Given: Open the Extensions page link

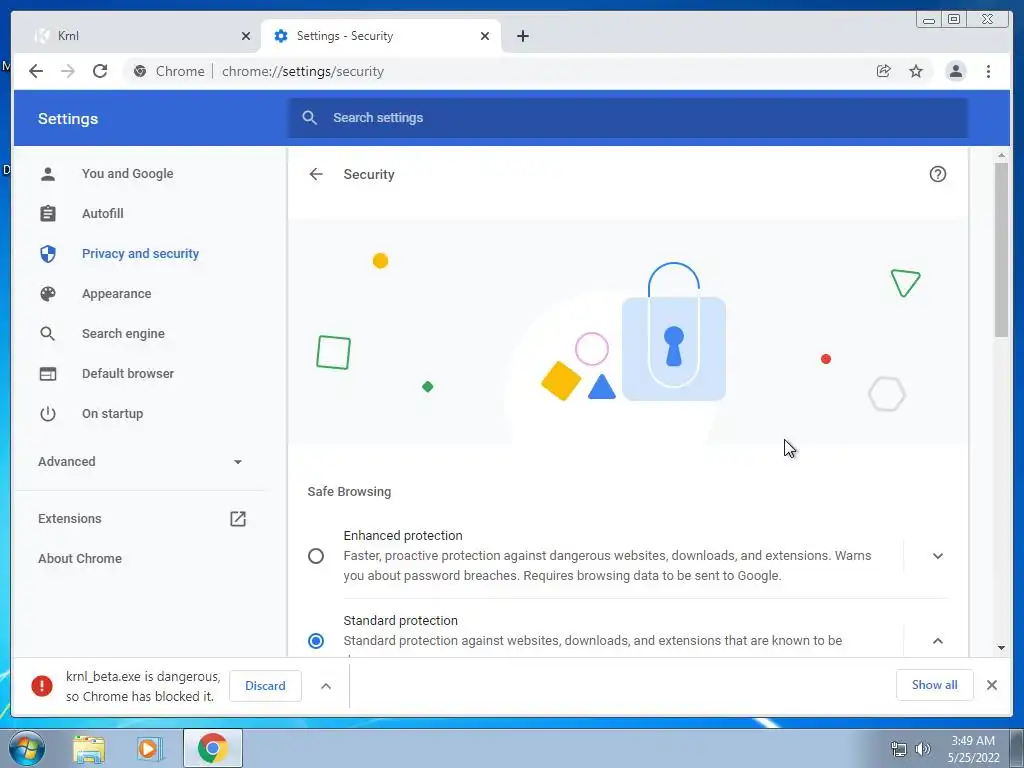Looking at the screenshot, I should pos(70,519).
